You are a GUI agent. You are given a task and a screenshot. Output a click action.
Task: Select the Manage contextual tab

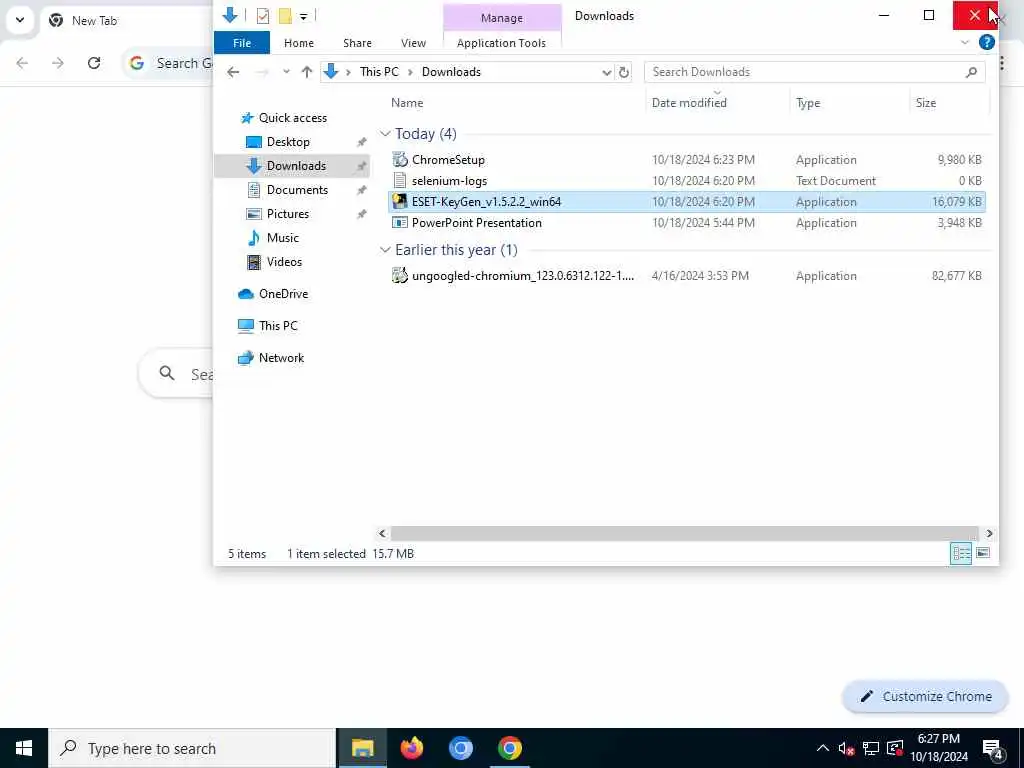point(502,18)
